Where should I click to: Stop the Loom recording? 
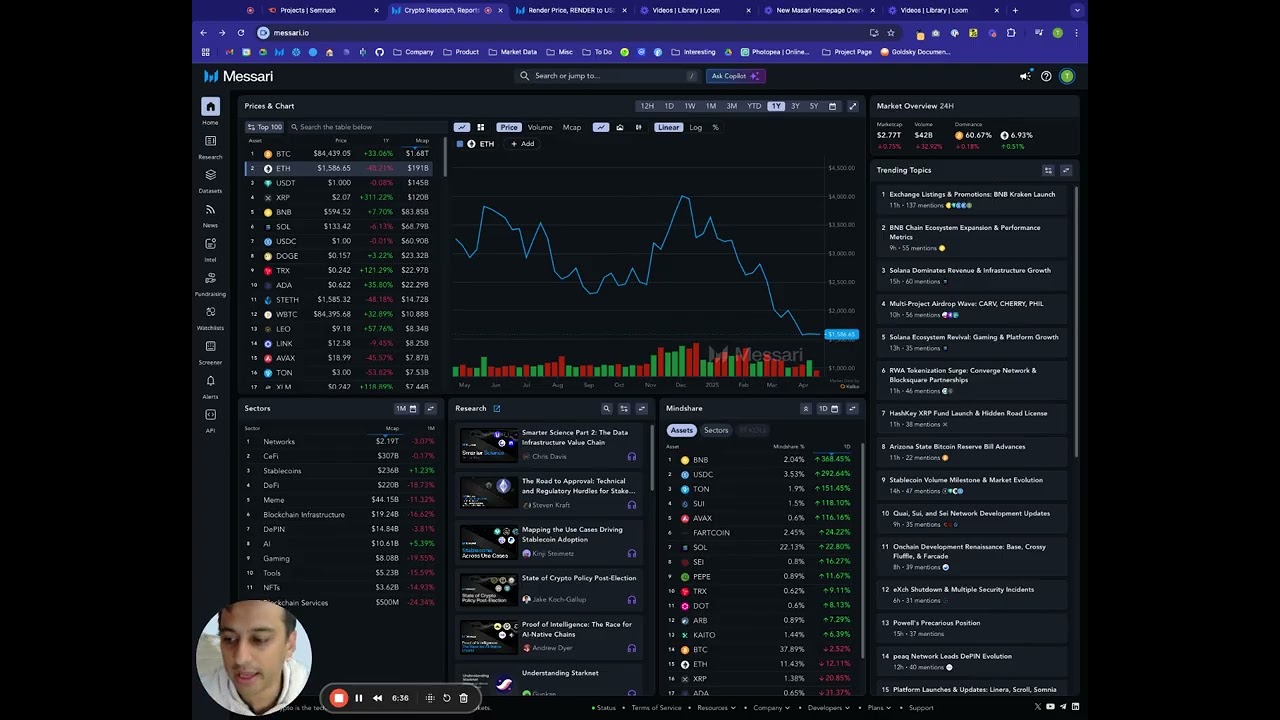pyautogui.click(x=339, y=698)
